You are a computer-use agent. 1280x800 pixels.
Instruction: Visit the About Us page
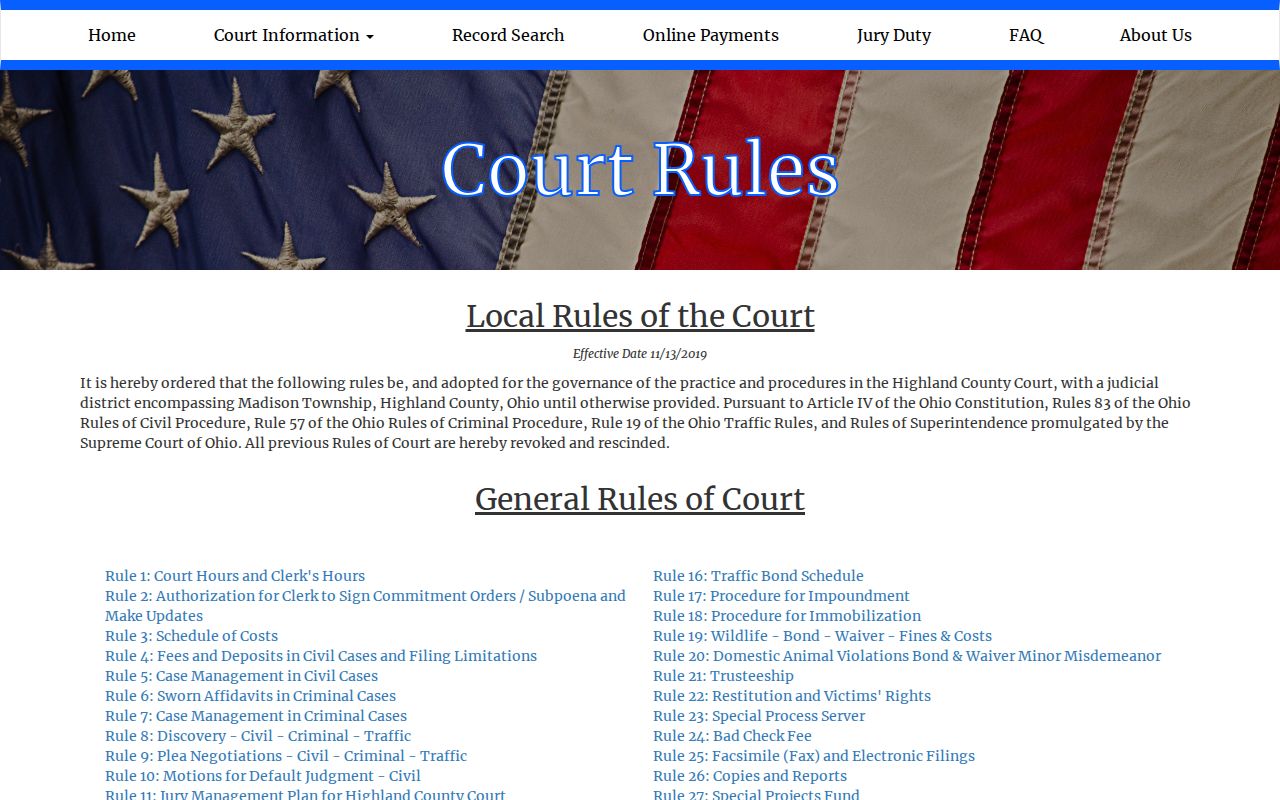click(1156, 35)
